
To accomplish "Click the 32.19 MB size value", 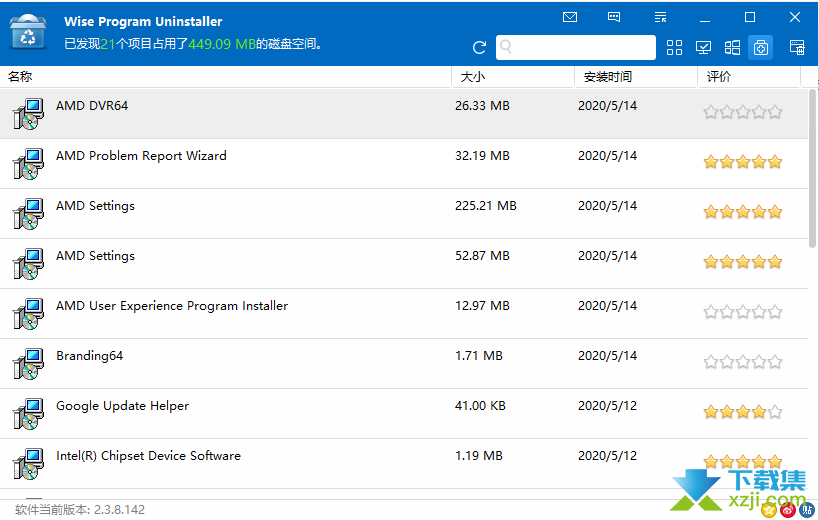I will click(482, 156).
